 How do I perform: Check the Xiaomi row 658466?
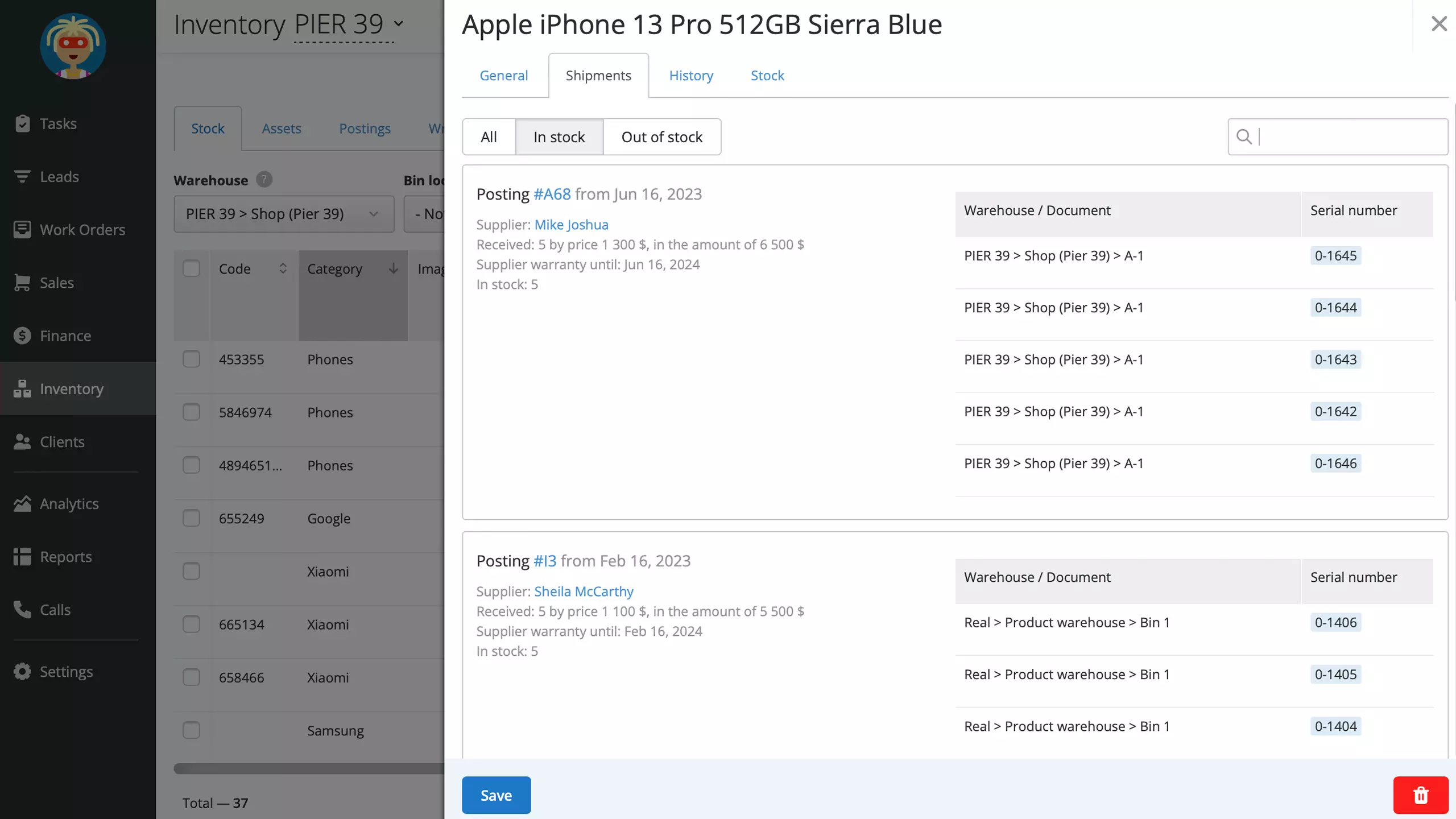click(x=191, y=677)
